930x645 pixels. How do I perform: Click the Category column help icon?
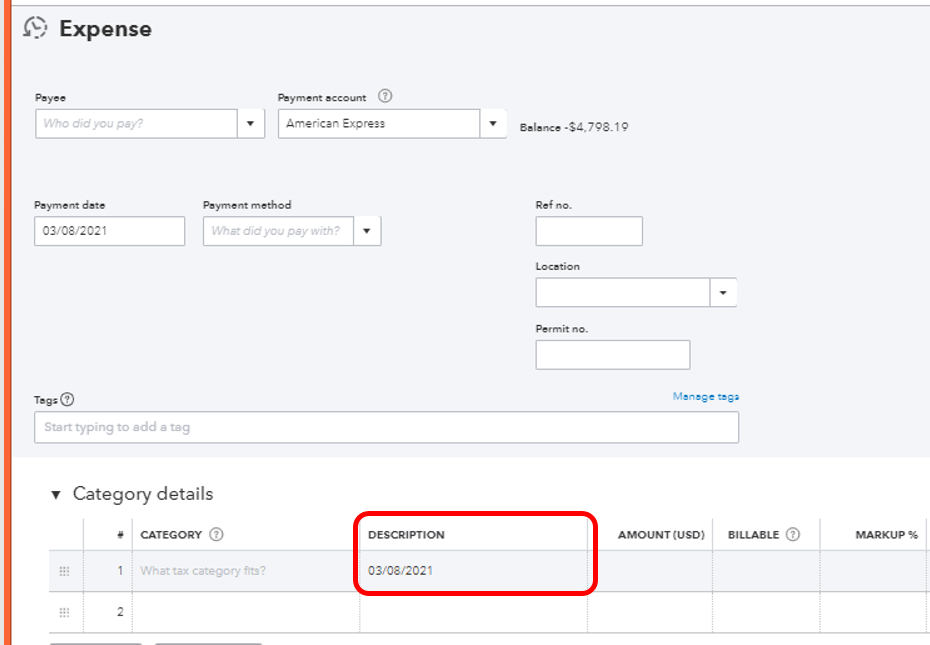(x=216, y=535)
